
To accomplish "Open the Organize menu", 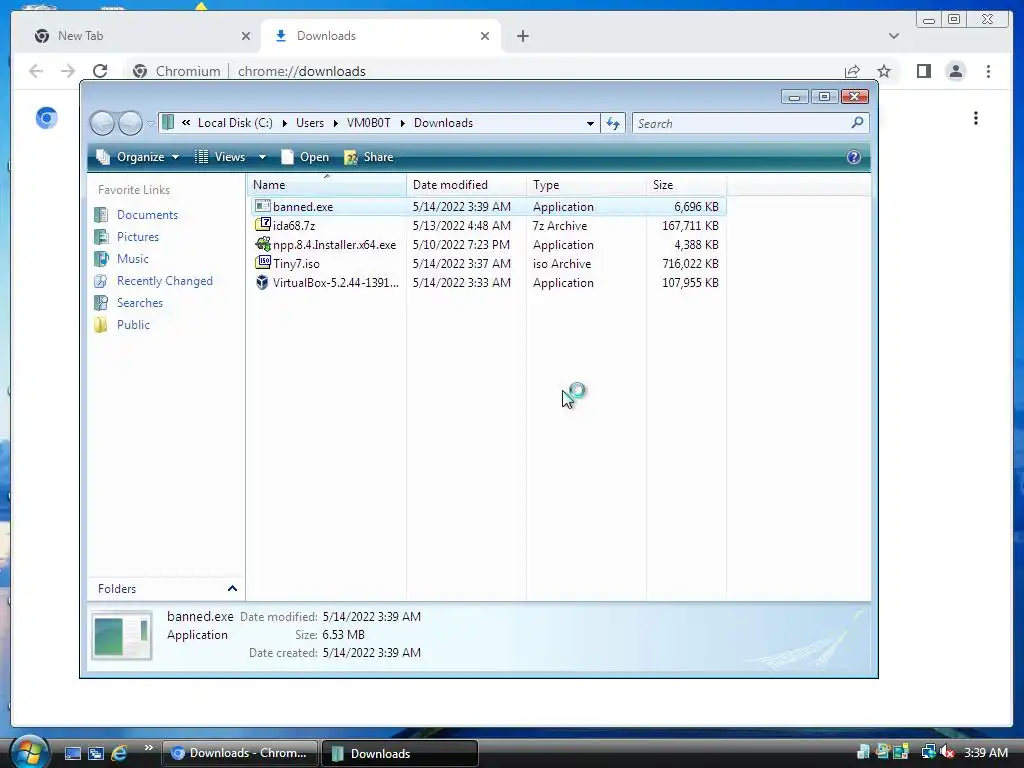I will [x=138, y=157].
